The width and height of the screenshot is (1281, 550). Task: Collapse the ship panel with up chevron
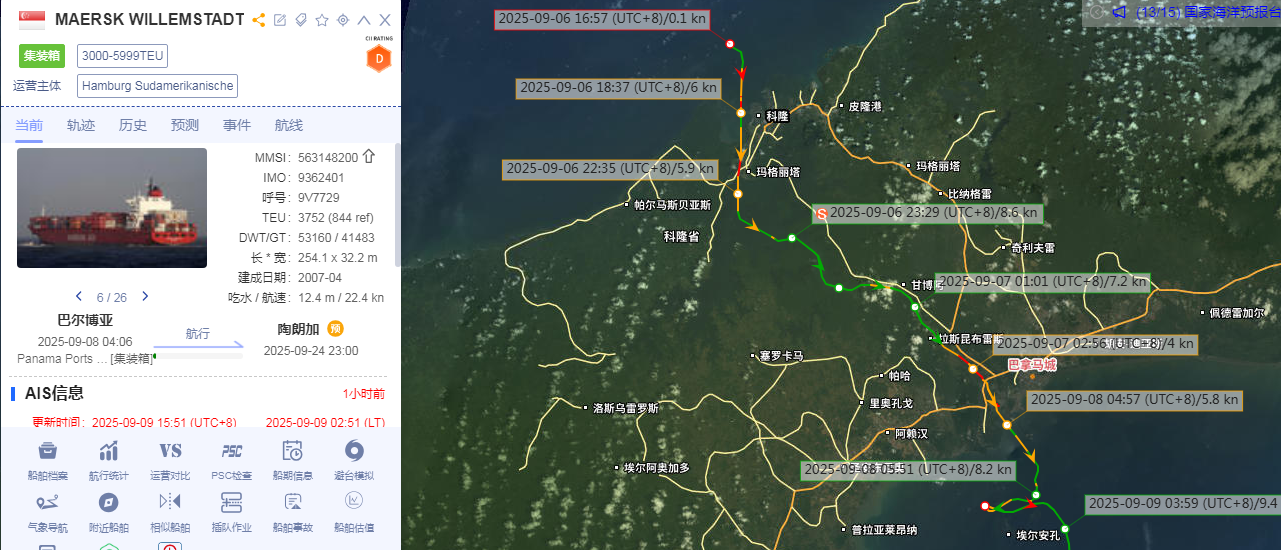[364, 20]
